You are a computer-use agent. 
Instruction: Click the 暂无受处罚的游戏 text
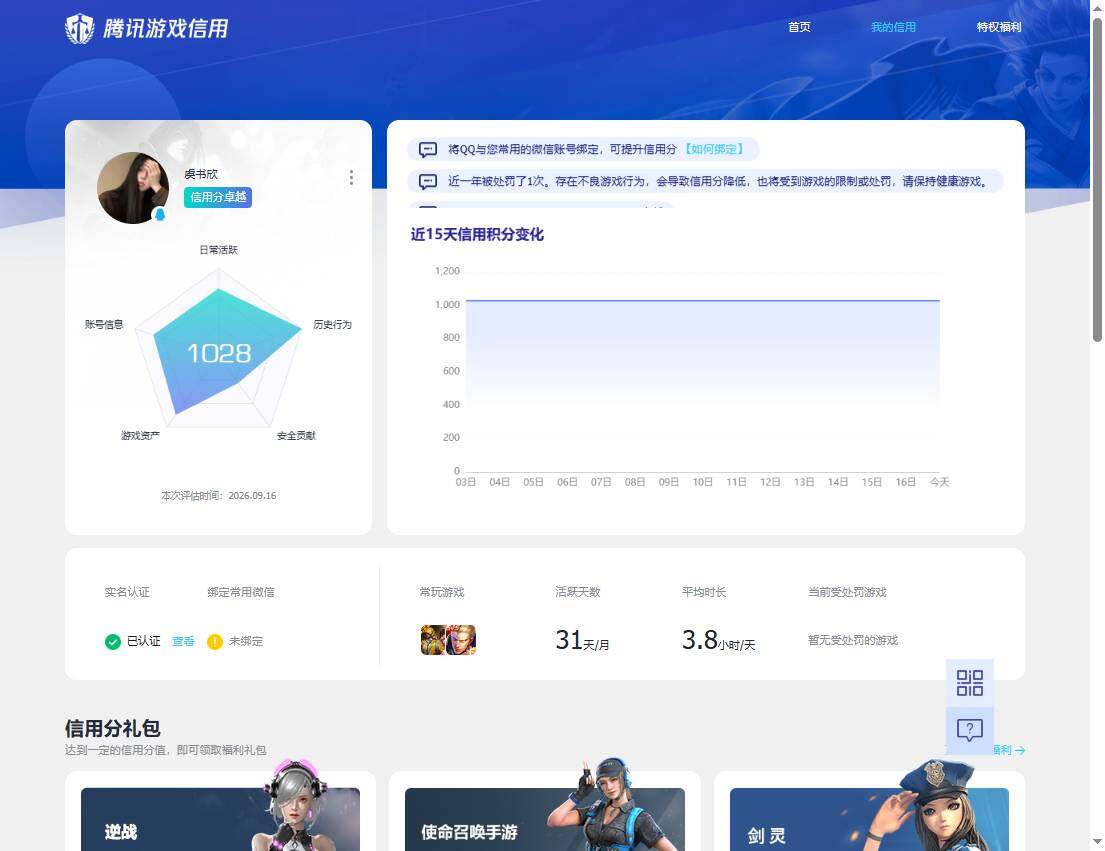point(853,640)
